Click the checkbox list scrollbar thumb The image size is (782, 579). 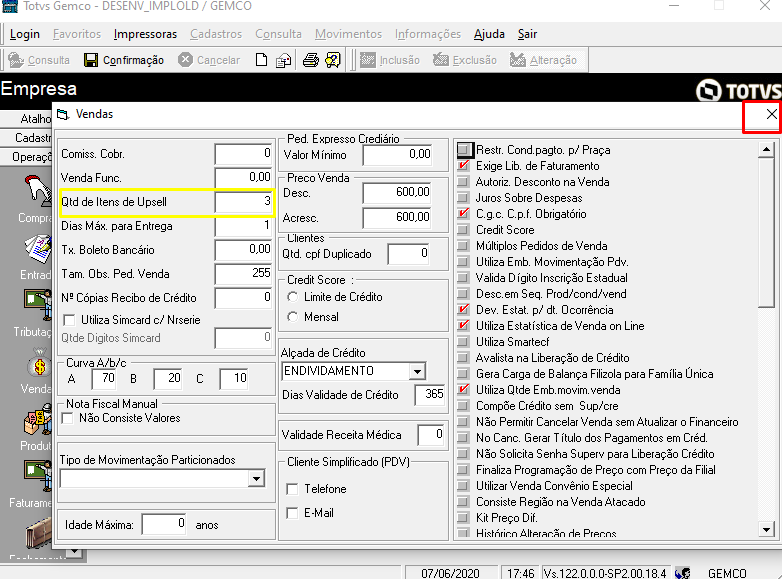point(766,232)
